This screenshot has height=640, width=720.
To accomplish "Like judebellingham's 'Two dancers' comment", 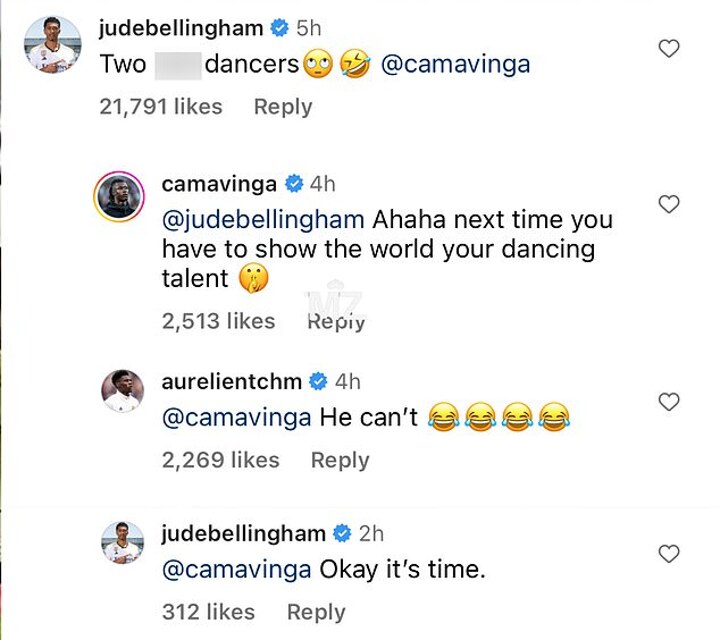I will click(x=670, y=48).
